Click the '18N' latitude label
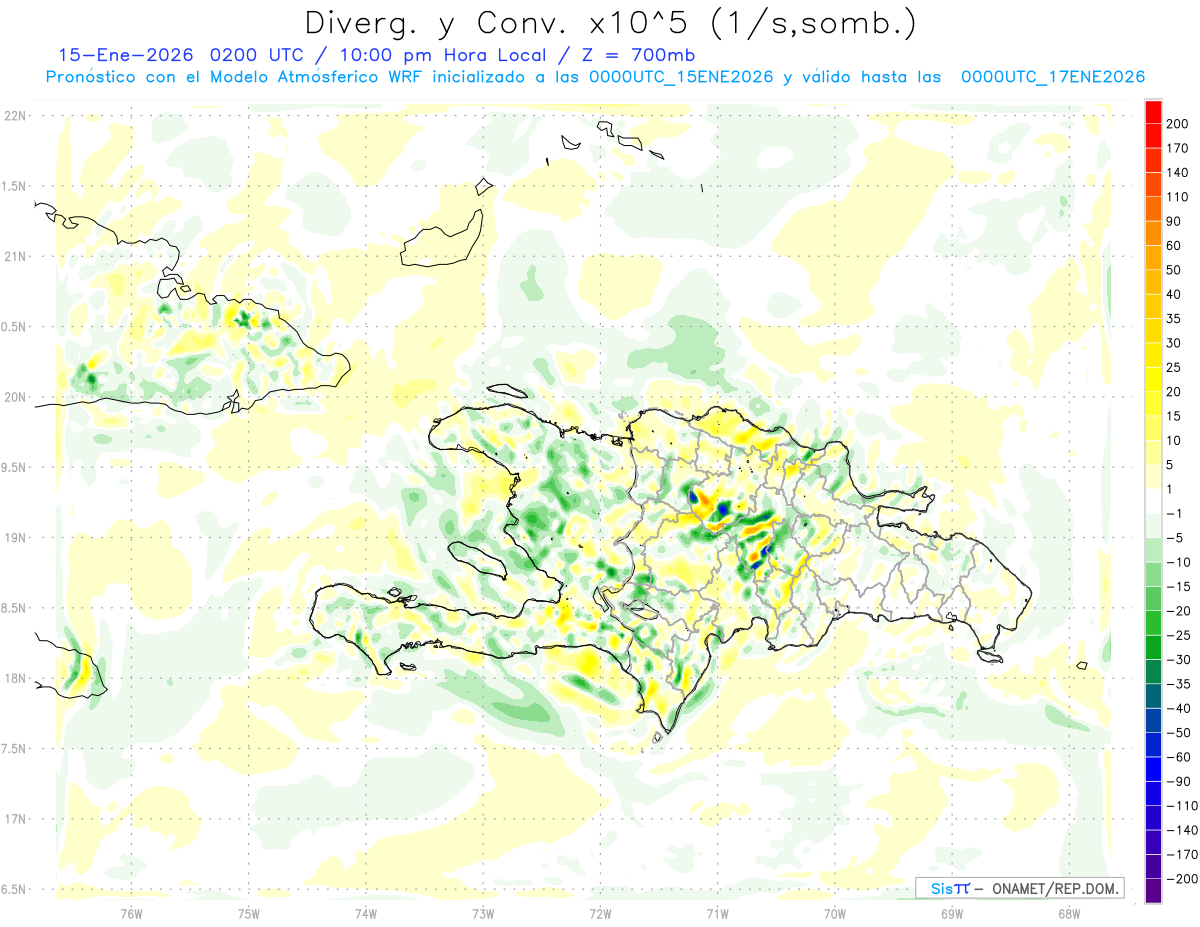 [x=16, y=679]
